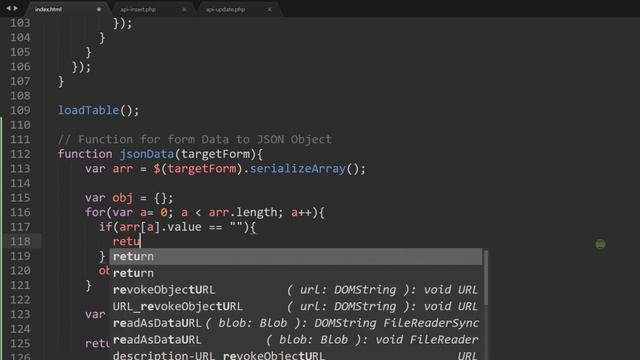Click line number 109 in gutter

[20, 110]
